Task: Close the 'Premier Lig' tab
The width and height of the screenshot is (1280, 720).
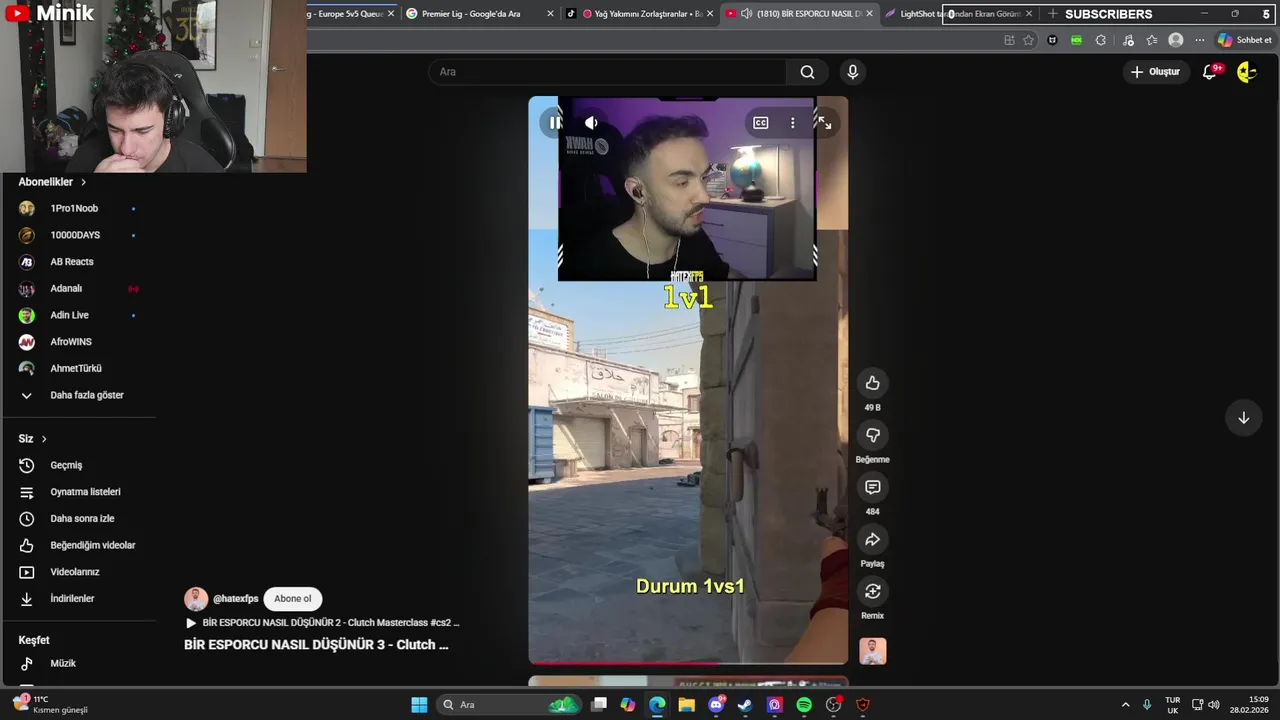Action: tap(550, 14)
